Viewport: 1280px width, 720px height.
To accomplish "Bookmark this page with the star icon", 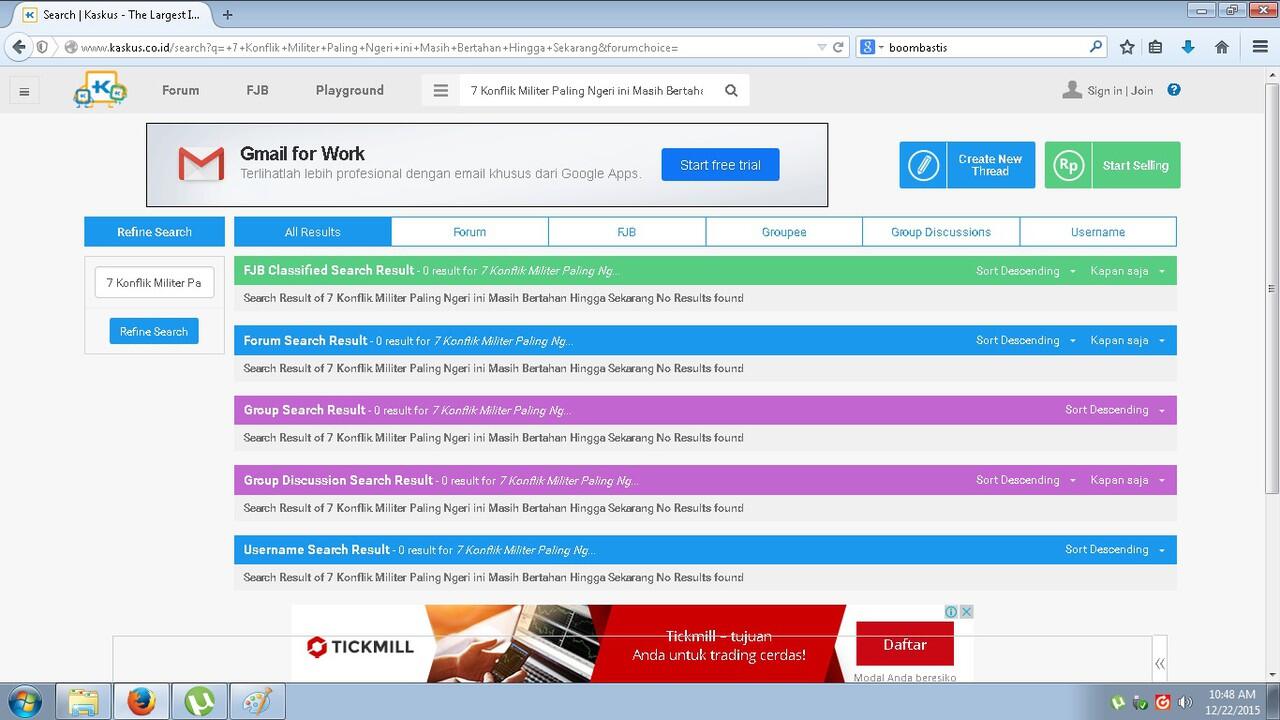I will [1127, 47].
